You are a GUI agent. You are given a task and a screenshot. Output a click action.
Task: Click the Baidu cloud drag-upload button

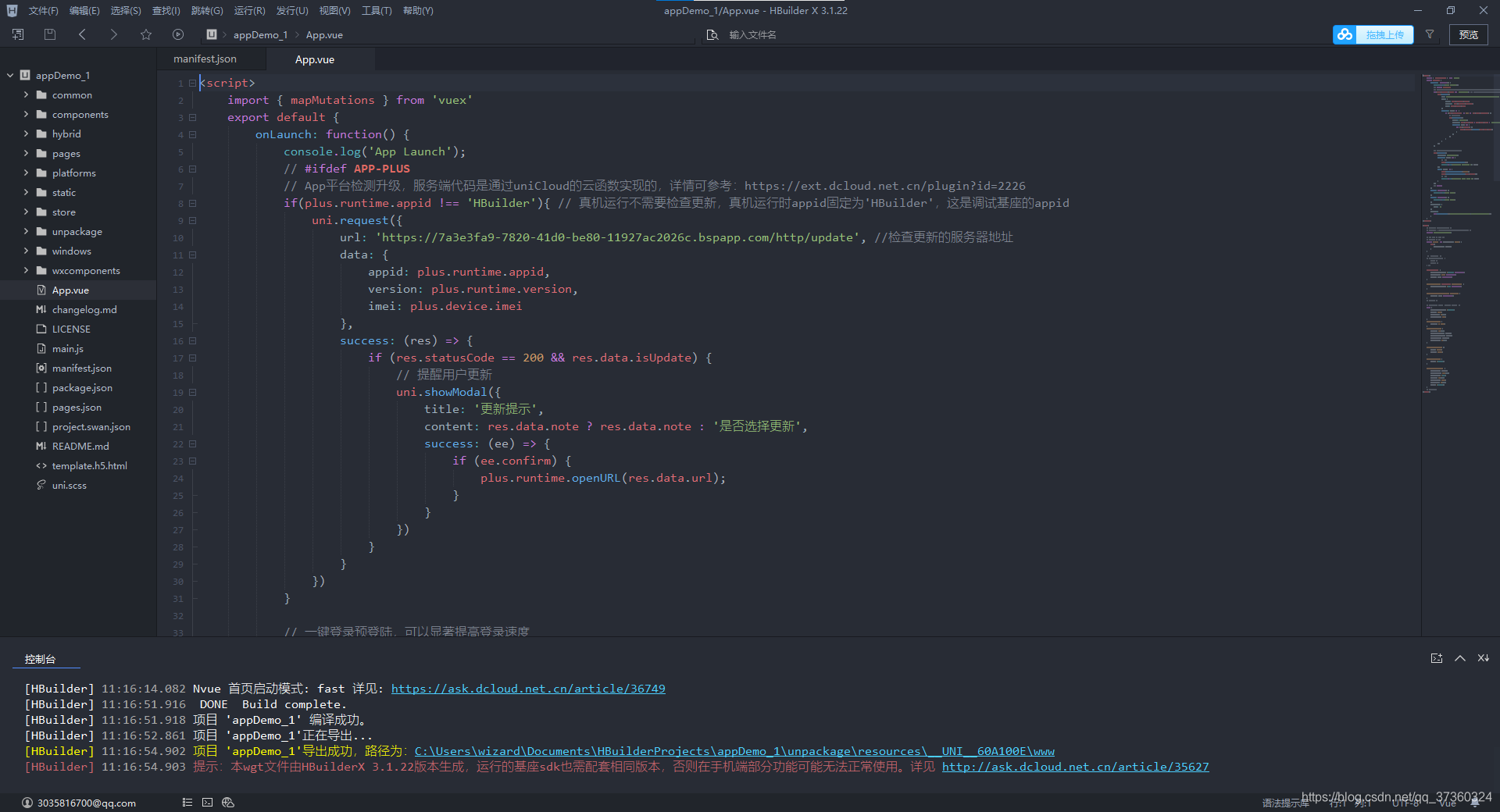(x=1373, y=34)
